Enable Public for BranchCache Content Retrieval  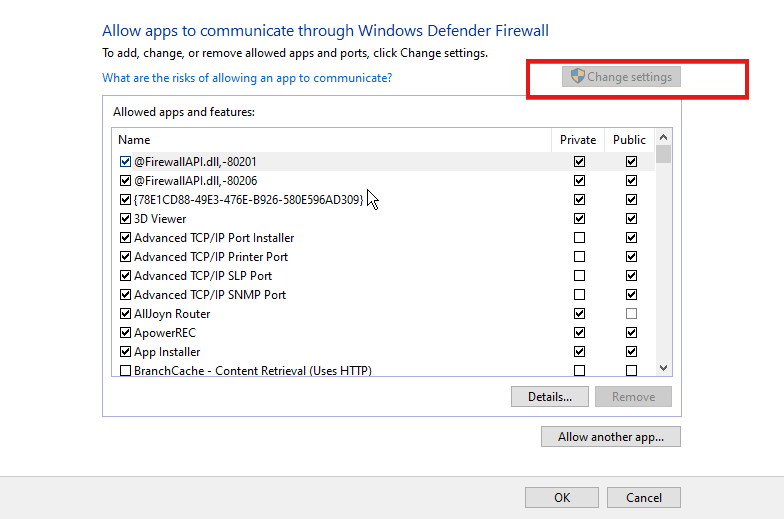(x=631, y=370)
